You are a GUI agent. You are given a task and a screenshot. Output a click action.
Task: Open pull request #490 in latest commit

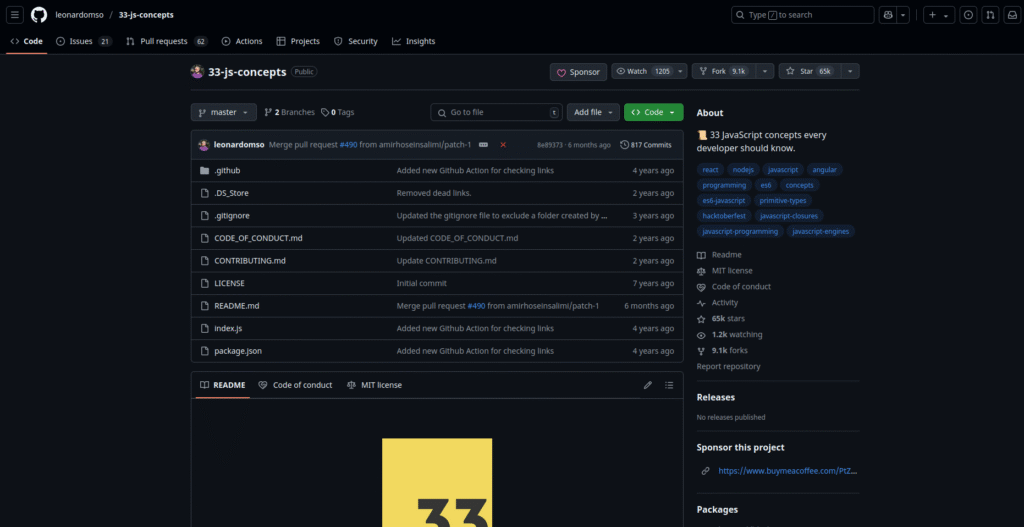348,145
